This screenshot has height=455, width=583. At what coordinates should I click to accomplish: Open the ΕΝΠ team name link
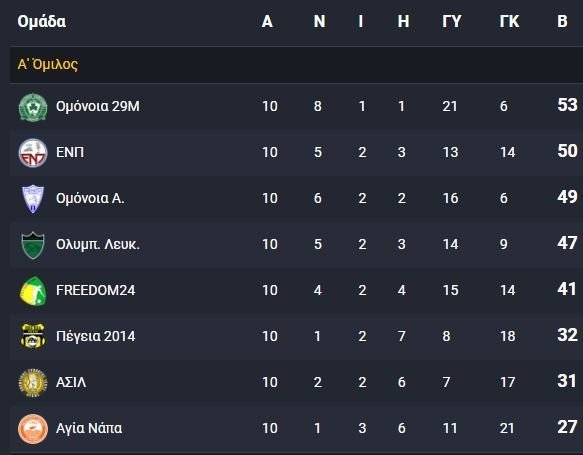[x=70, y=152]
